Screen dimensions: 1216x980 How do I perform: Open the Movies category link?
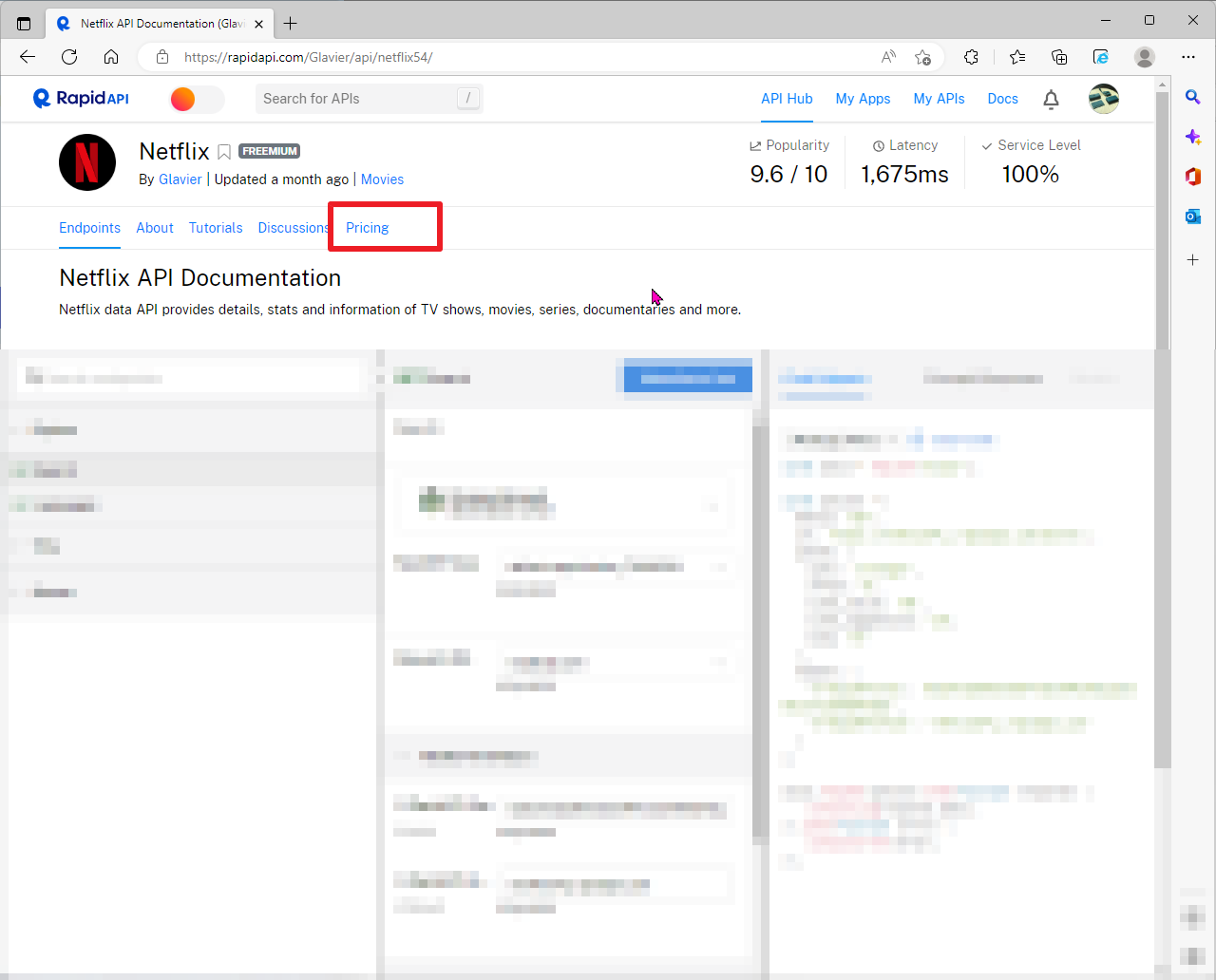click(382, 179)
